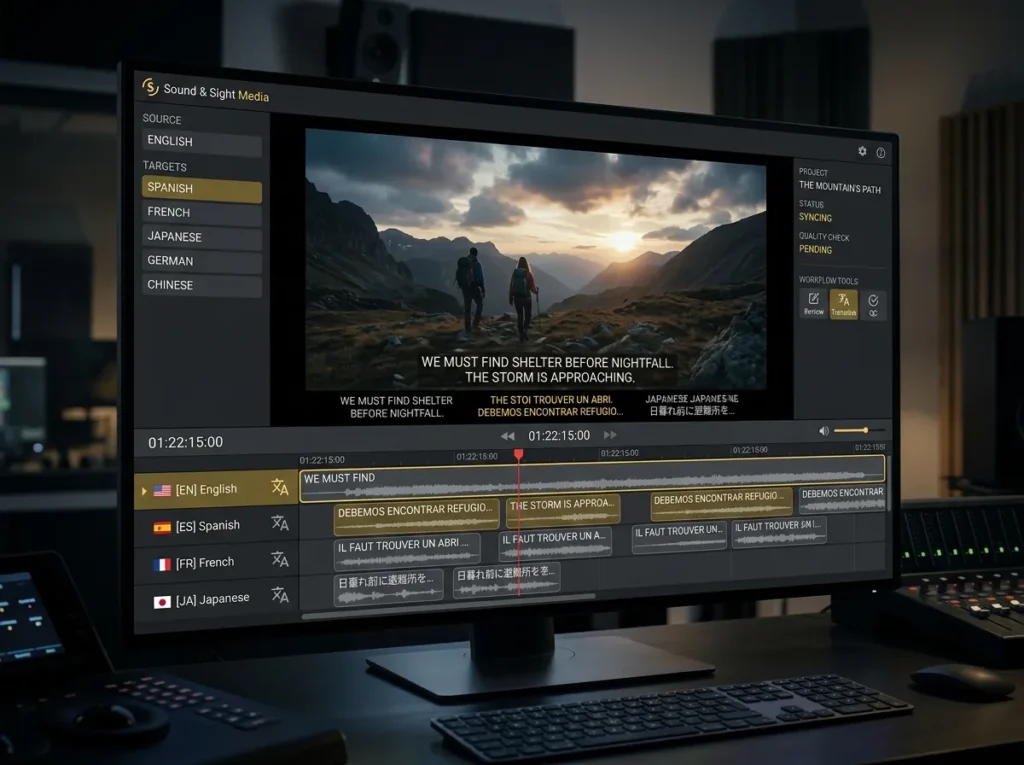Click the Spain flag on Spanish track

162,527
